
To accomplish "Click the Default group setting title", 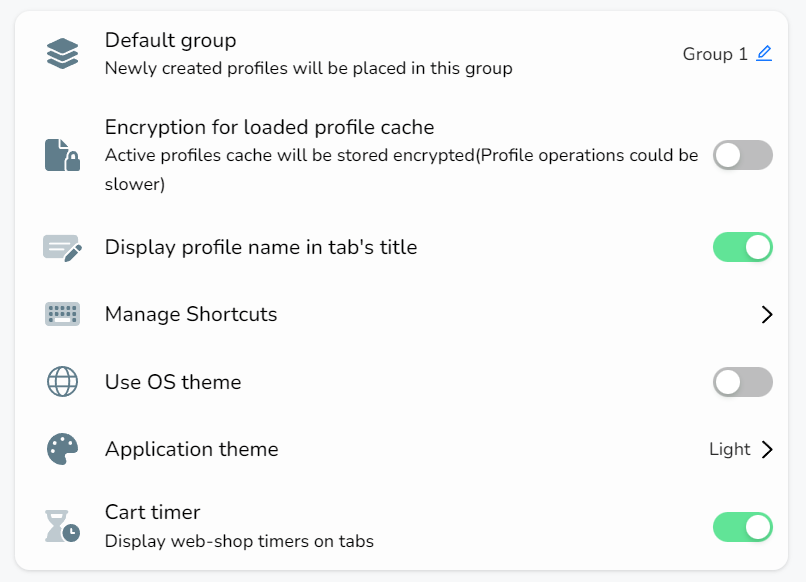I will point(171,41).
